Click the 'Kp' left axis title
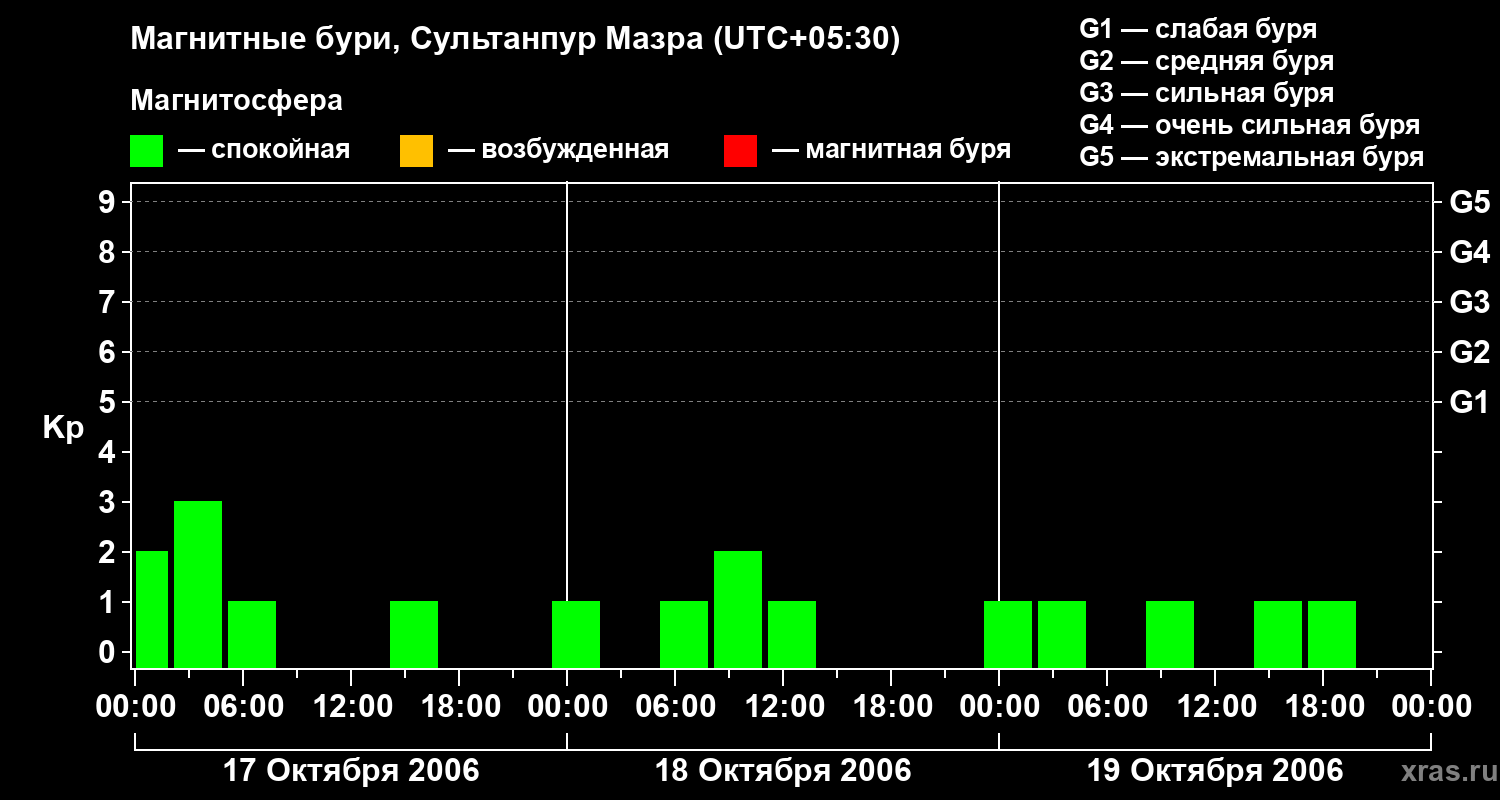 point(63,428)
